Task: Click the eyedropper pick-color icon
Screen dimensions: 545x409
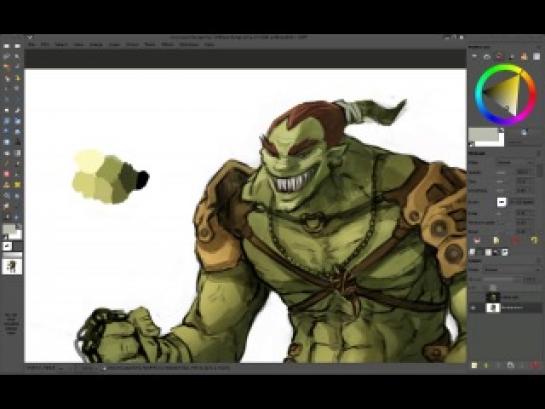Action: point(524,132)
